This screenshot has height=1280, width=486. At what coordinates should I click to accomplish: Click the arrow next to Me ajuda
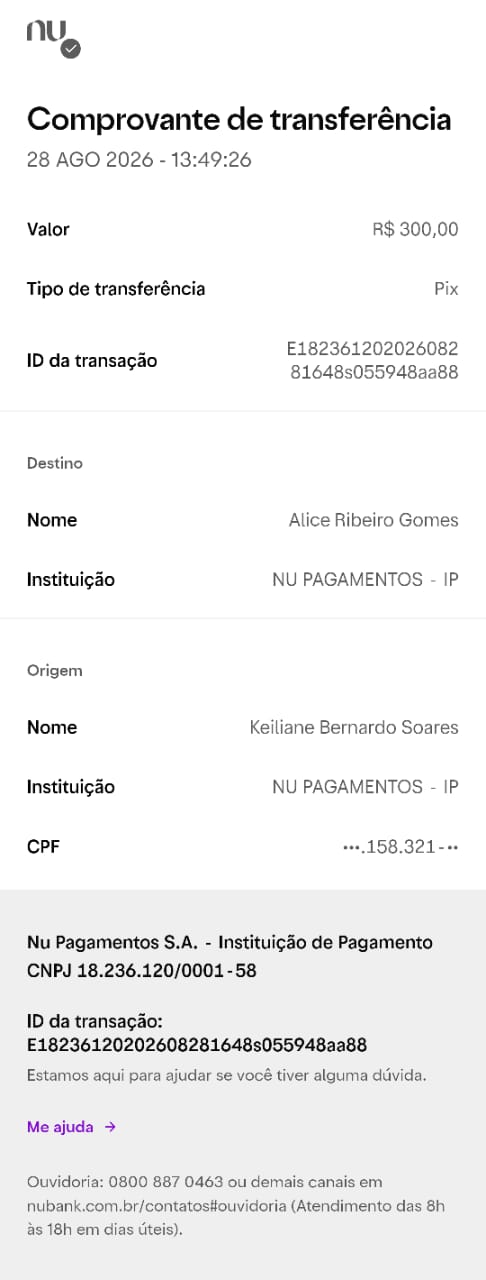[x=110, y=1127]
